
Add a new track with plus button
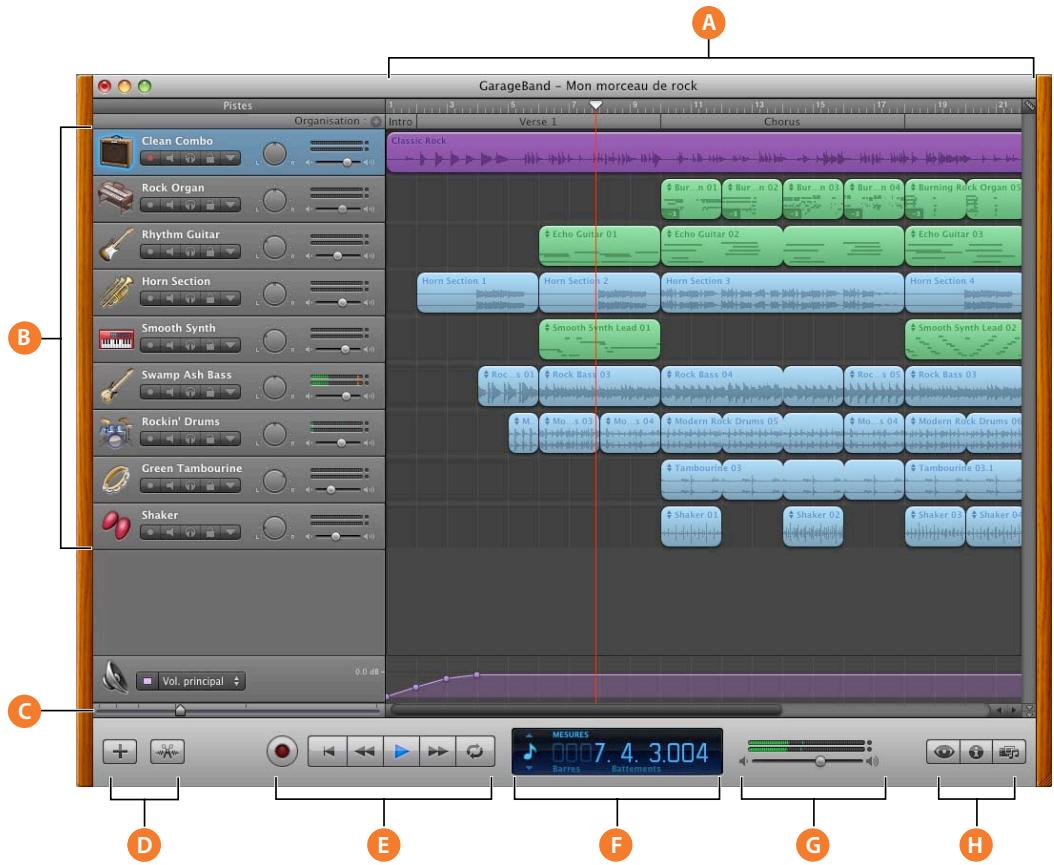point(120,751)
